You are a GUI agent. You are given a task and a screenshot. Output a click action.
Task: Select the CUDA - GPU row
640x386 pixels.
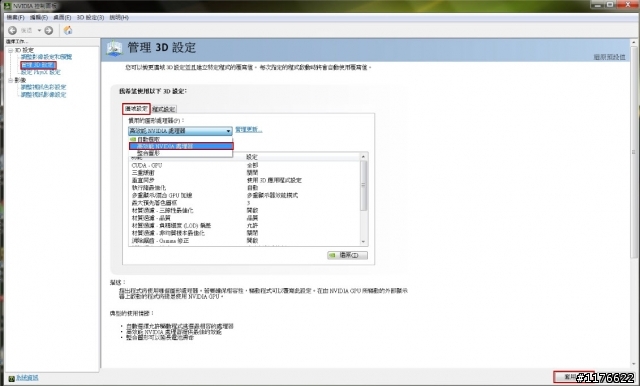[x=245, y=165]
